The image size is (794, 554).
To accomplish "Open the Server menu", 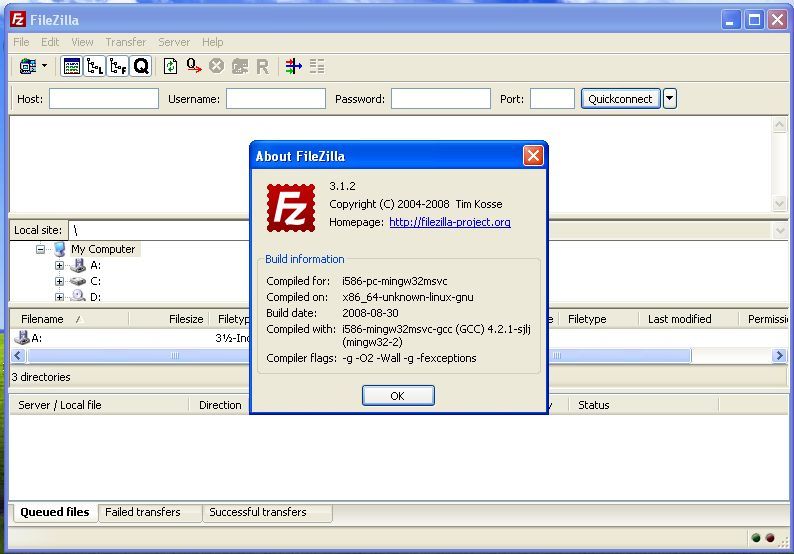I will click(x=174, y=42).
